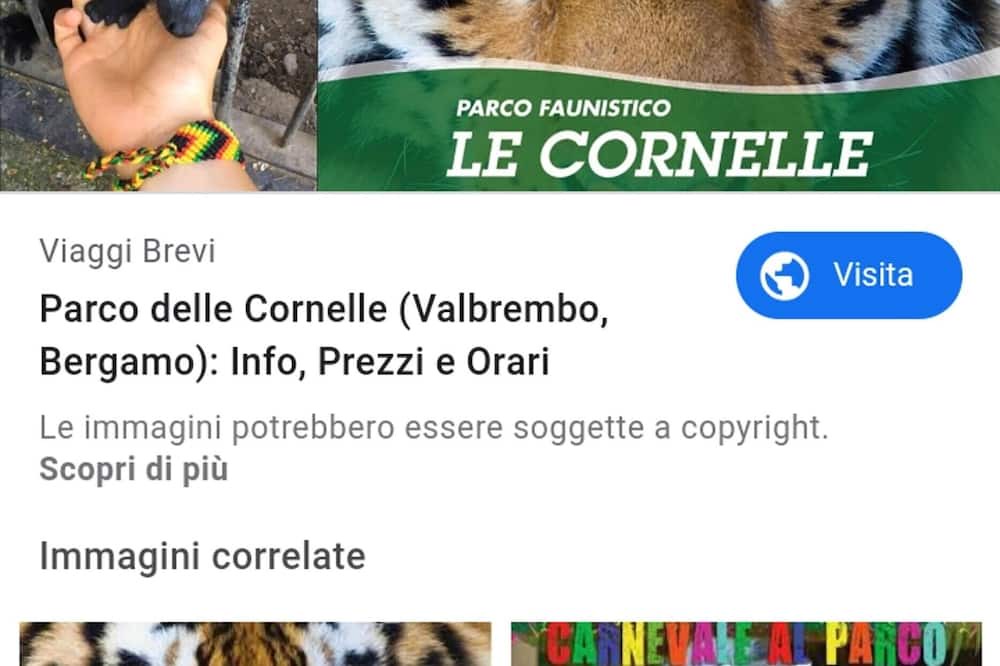Tap the Immagini correlate section heading
This screenshot has height=666, width=1000.
(x=202, y=556)
